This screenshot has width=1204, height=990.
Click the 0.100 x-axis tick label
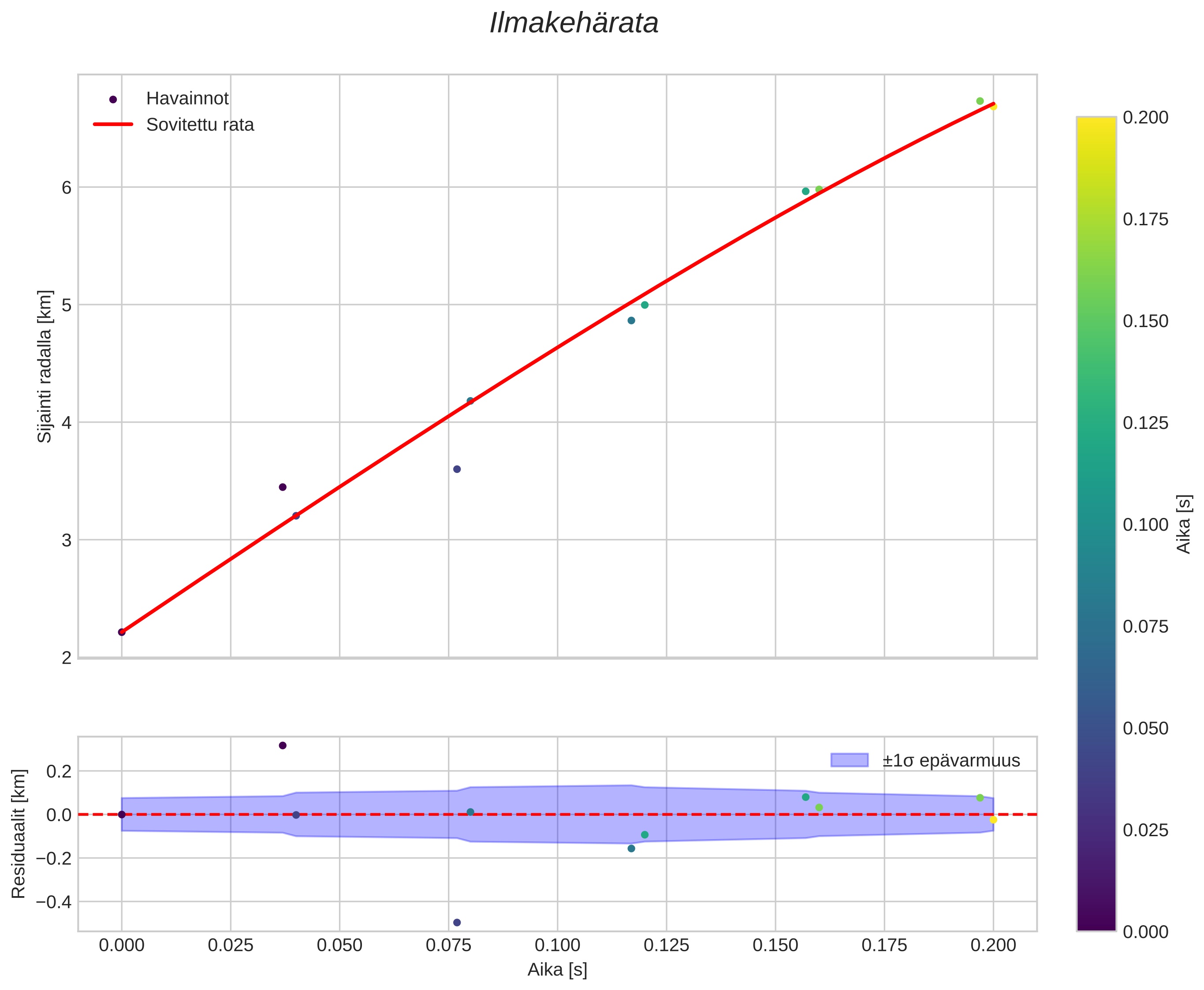557,945
